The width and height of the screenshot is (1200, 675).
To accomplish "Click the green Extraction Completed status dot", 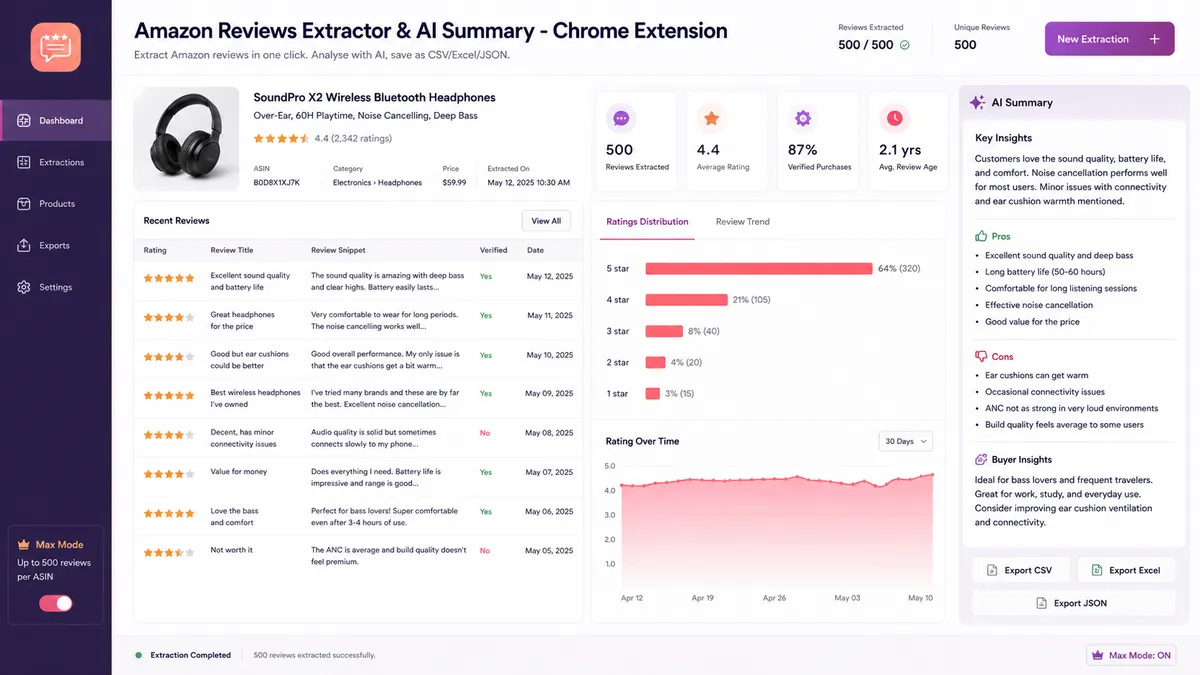I will 138,655.
